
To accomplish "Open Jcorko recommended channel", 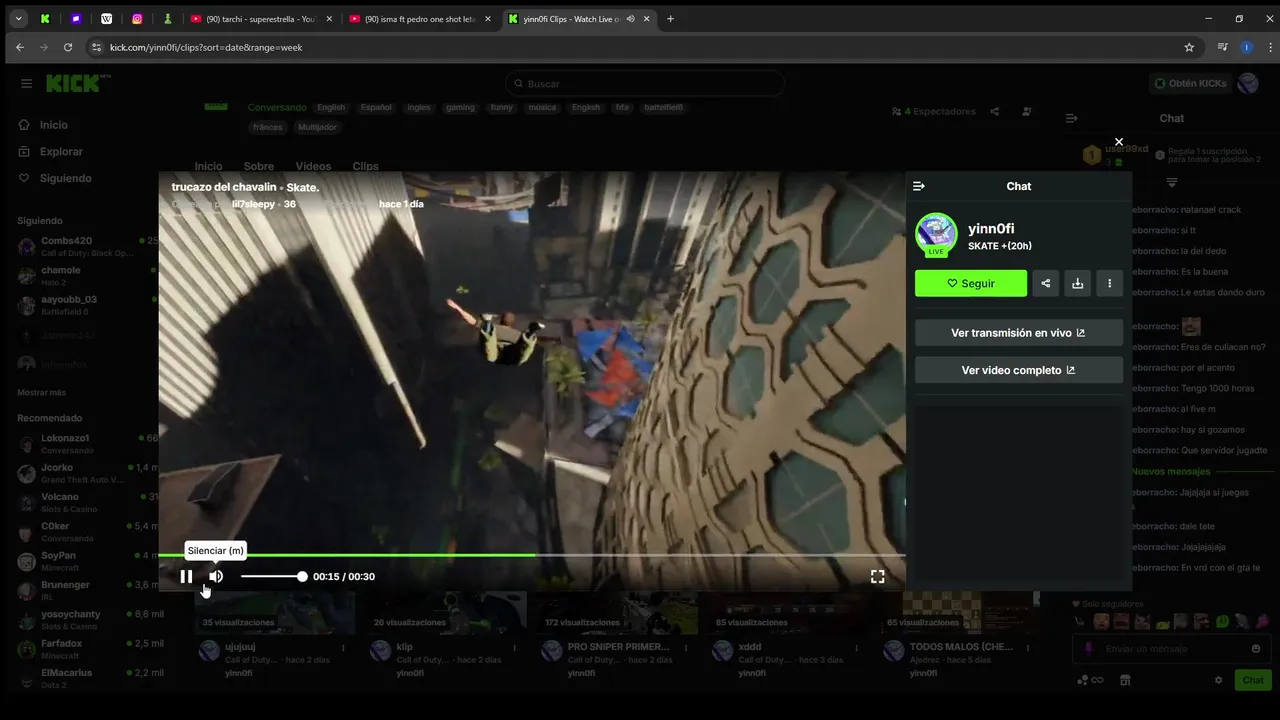I will 85,473.
